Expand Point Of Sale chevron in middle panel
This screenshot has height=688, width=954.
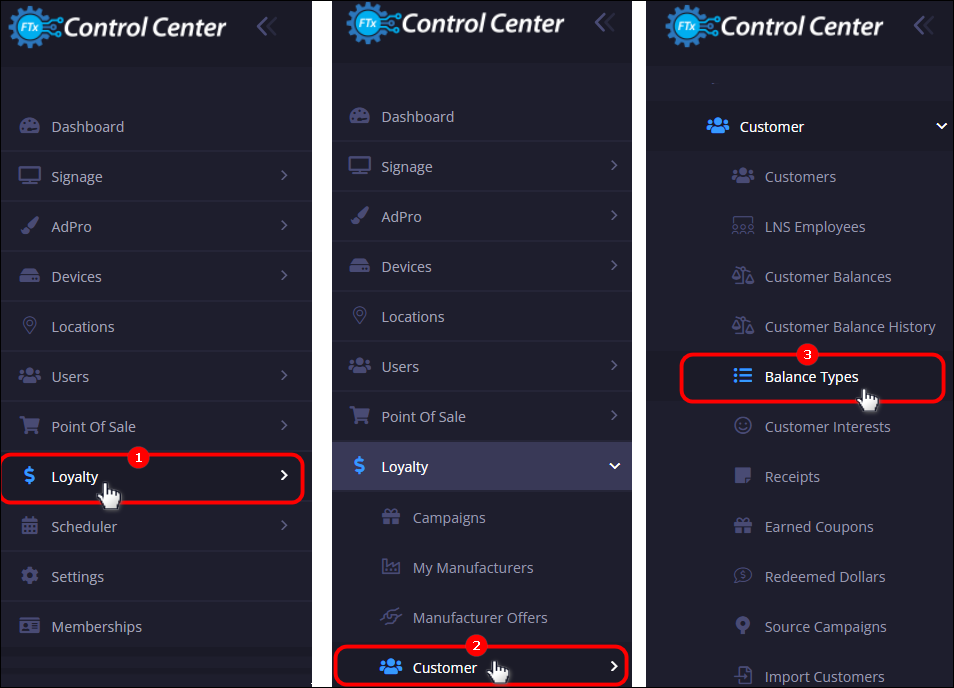(614, 415)
